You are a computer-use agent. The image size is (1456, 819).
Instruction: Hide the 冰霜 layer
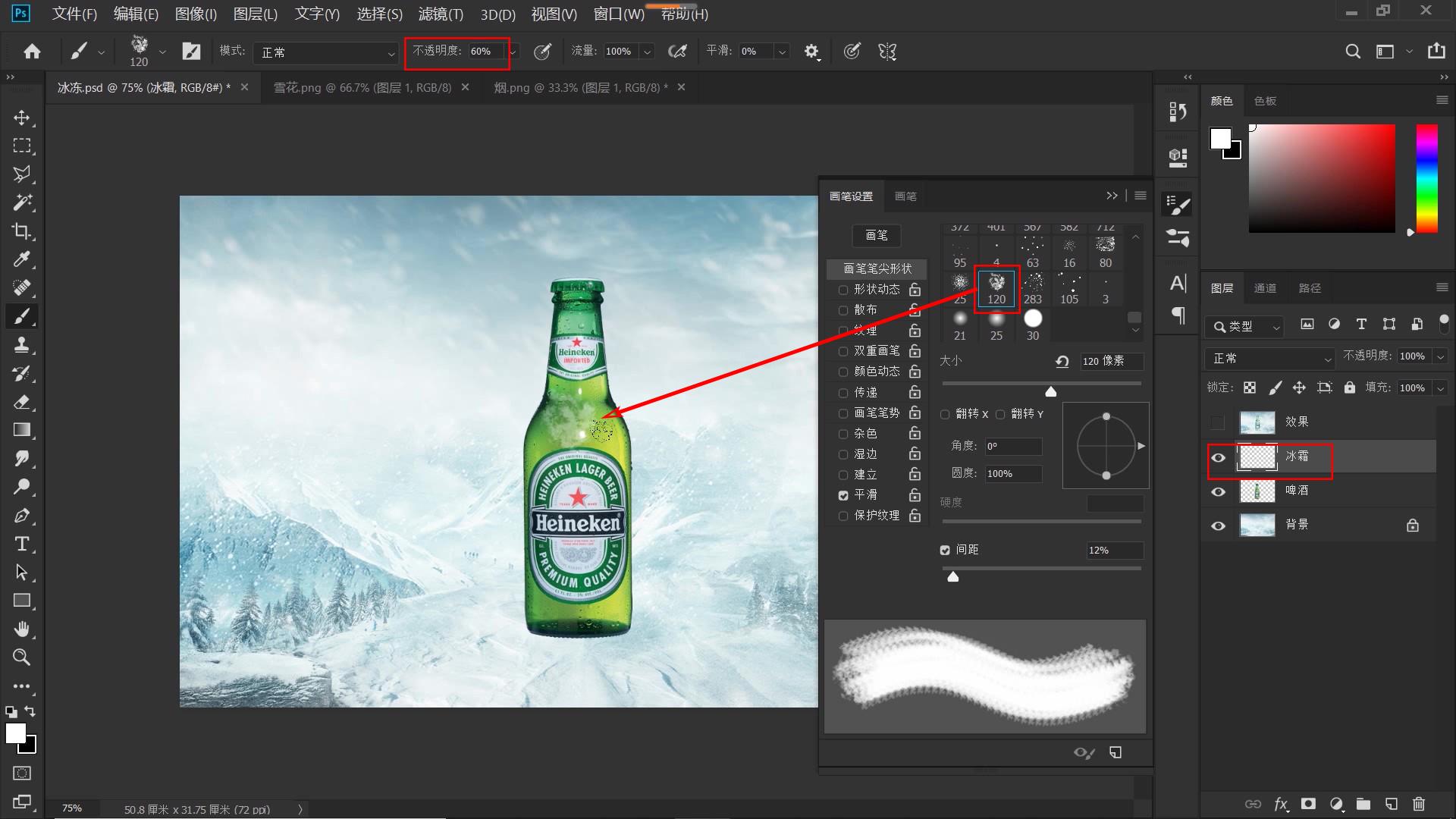1219,457
